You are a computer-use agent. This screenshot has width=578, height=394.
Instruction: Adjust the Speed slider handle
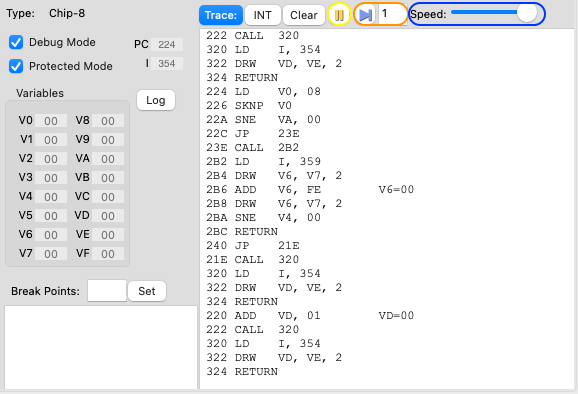point(527,13)
